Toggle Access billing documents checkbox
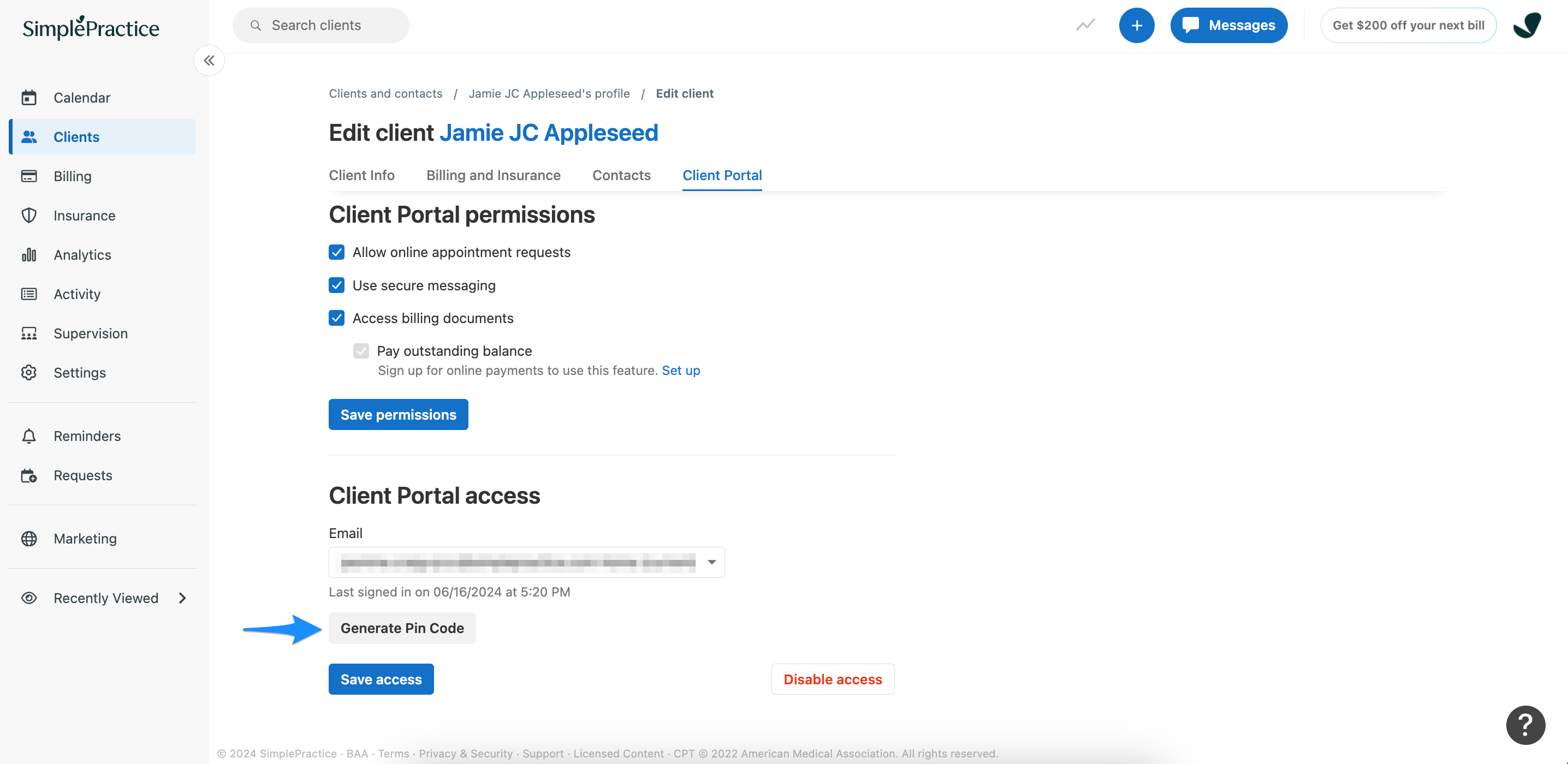The width and height of the screenshot is (1568, 764). [337, 318]
